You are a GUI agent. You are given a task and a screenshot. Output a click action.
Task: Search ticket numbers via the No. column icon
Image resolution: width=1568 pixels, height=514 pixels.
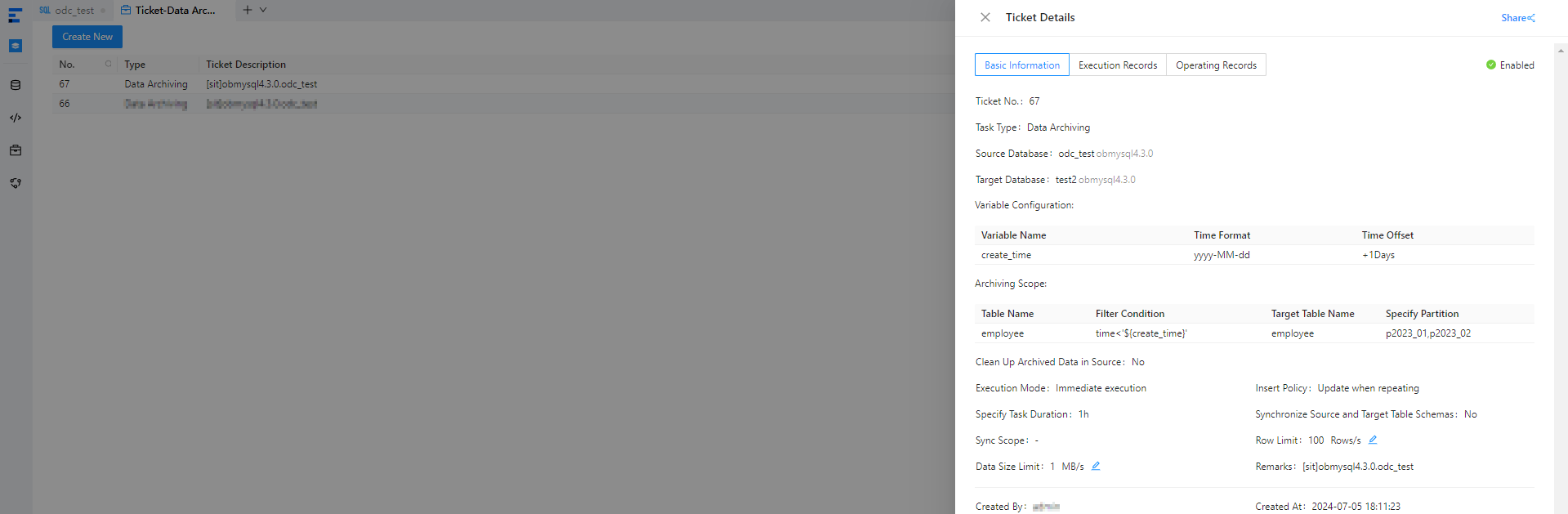click(x=108, y=64)
